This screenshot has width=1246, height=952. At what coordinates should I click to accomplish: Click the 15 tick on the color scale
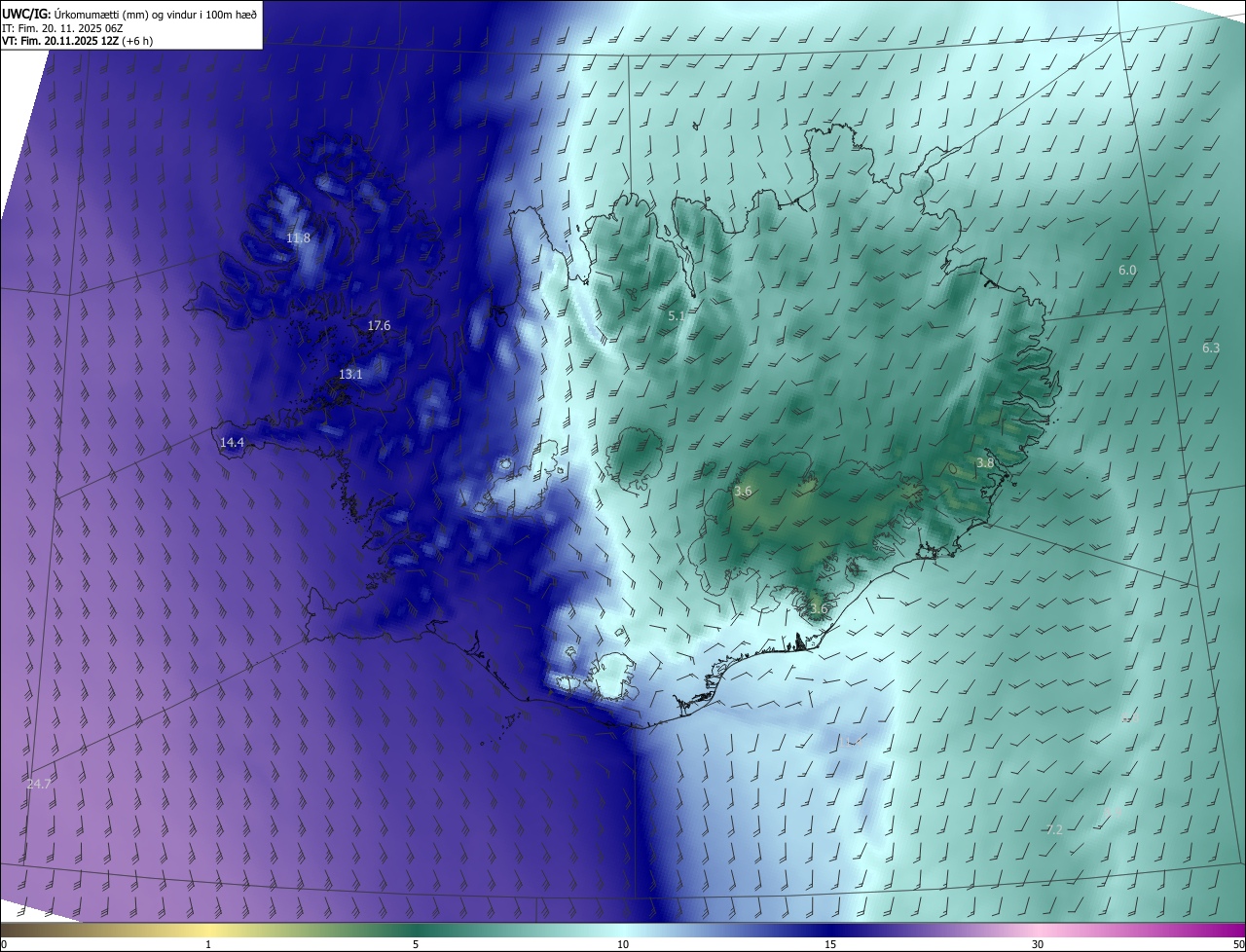click(x=830, y=944)
